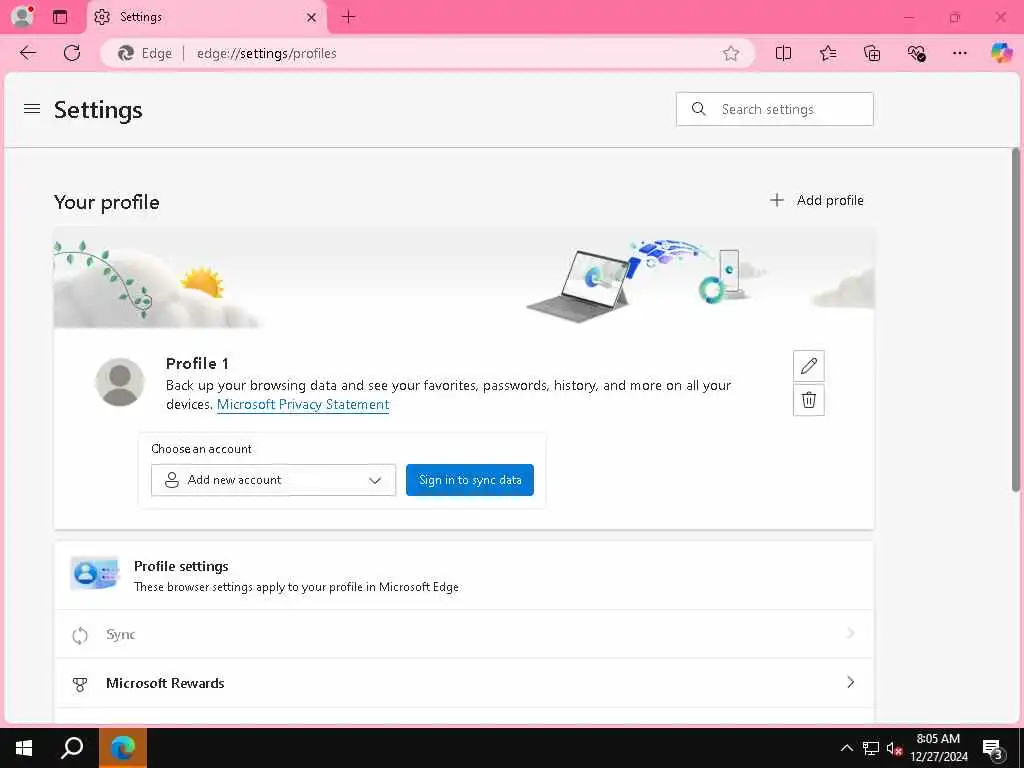Close the Settings tab
Viewport: 1024px width, 768px height.
312,18
